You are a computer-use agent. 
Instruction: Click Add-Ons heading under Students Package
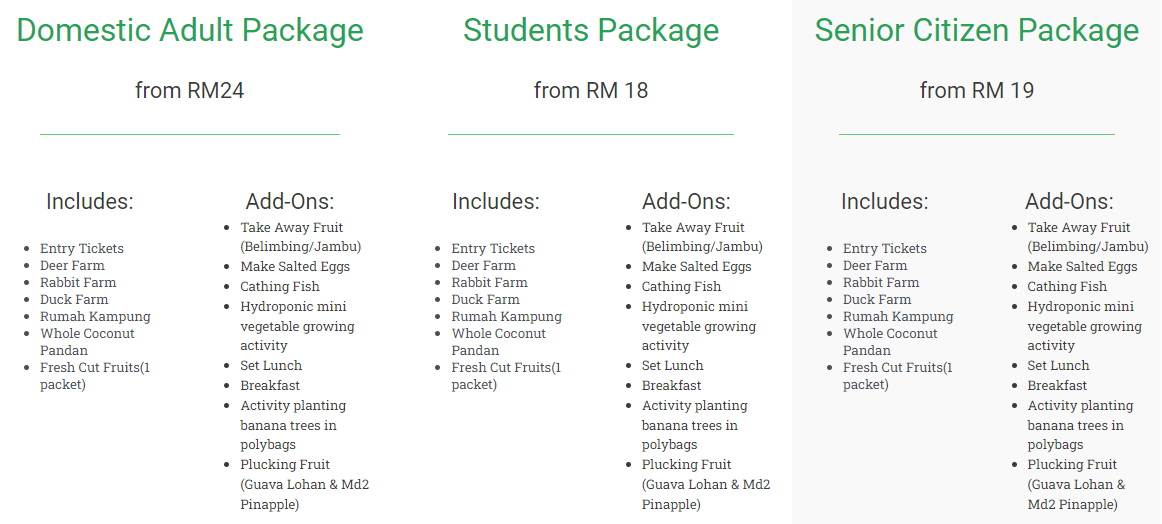[686, 201]
